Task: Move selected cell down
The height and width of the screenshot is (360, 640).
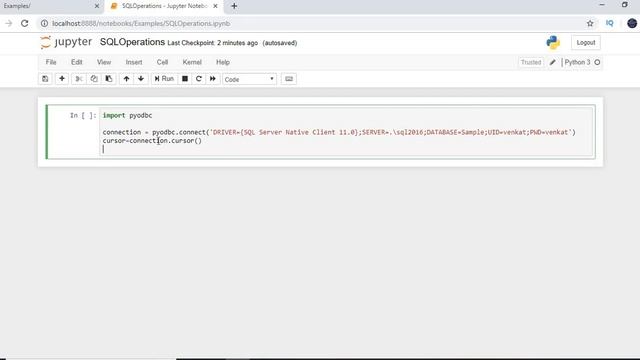Action: click(x=141, y=79)
